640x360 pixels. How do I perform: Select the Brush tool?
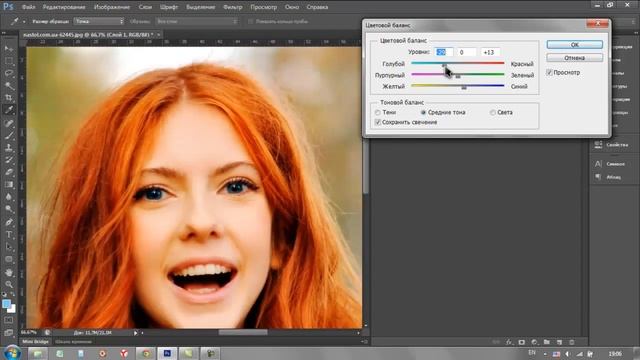9,135
